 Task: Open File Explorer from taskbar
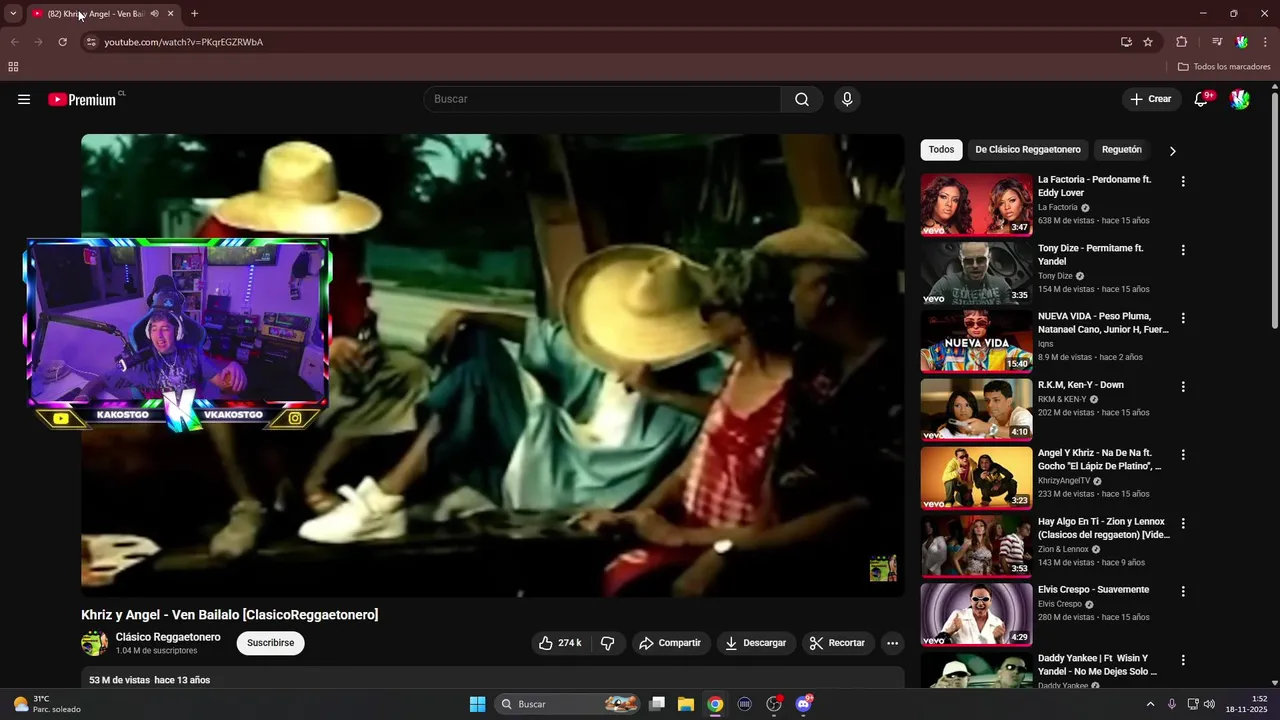(686, 704)
